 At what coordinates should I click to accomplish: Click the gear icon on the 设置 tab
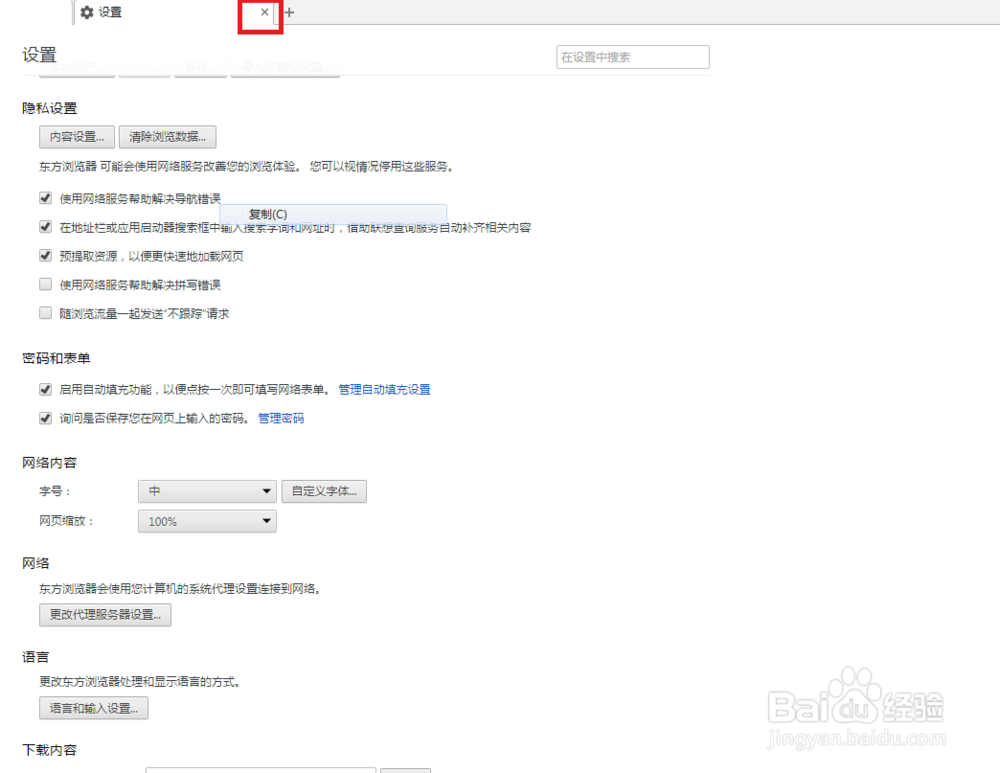[x=85, y=13]
